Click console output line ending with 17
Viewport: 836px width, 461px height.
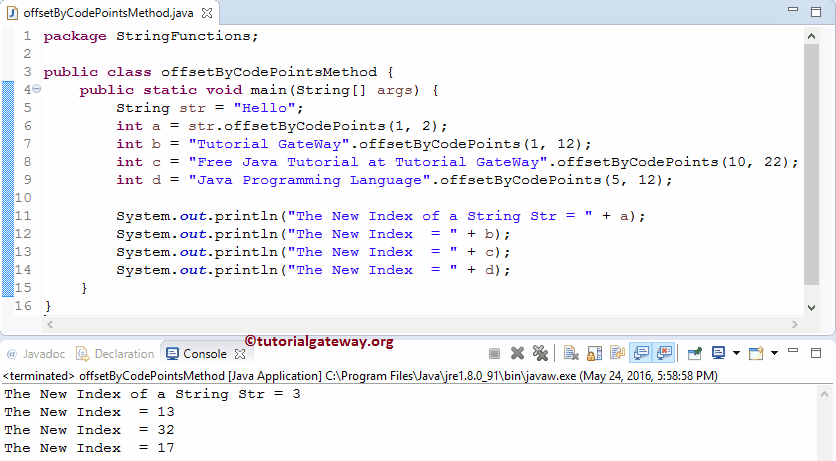(x=90, y=448)
